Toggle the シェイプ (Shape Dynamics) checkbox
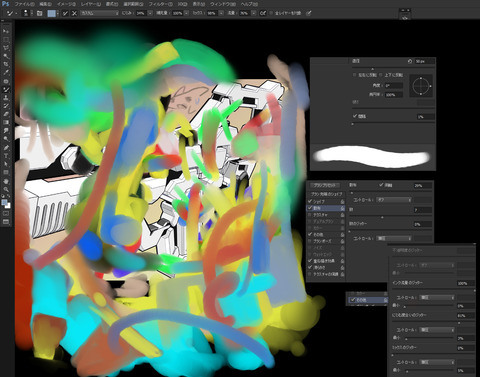Image resolution: width=480 pixels, height=377 pixels. pyautogui.click(x=310, y=201)
